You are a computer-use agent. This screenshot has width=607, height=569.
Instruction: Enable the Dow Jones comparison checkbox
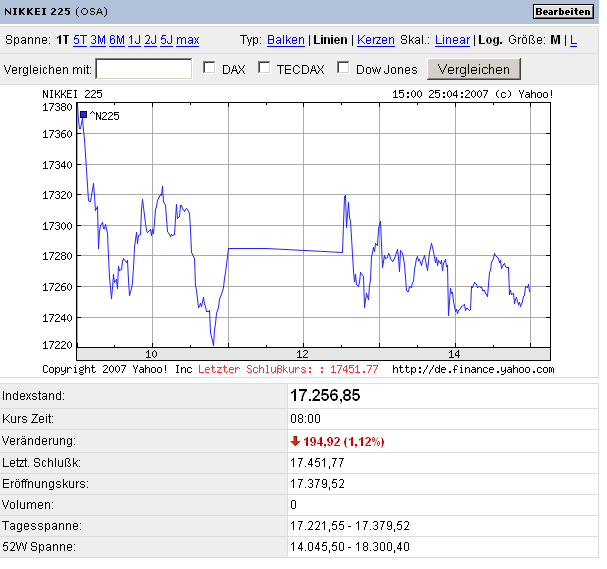(x=343, y=67)
